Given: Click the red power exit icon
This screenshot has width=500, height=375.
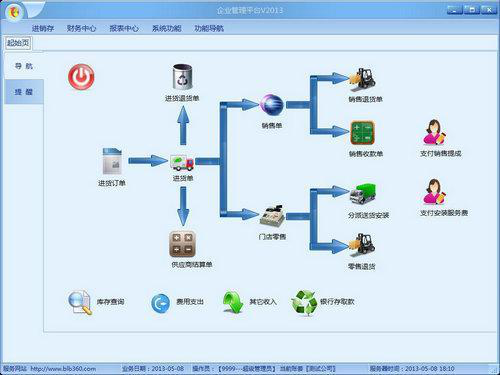Looking at the screenshot, I should 81,77.
